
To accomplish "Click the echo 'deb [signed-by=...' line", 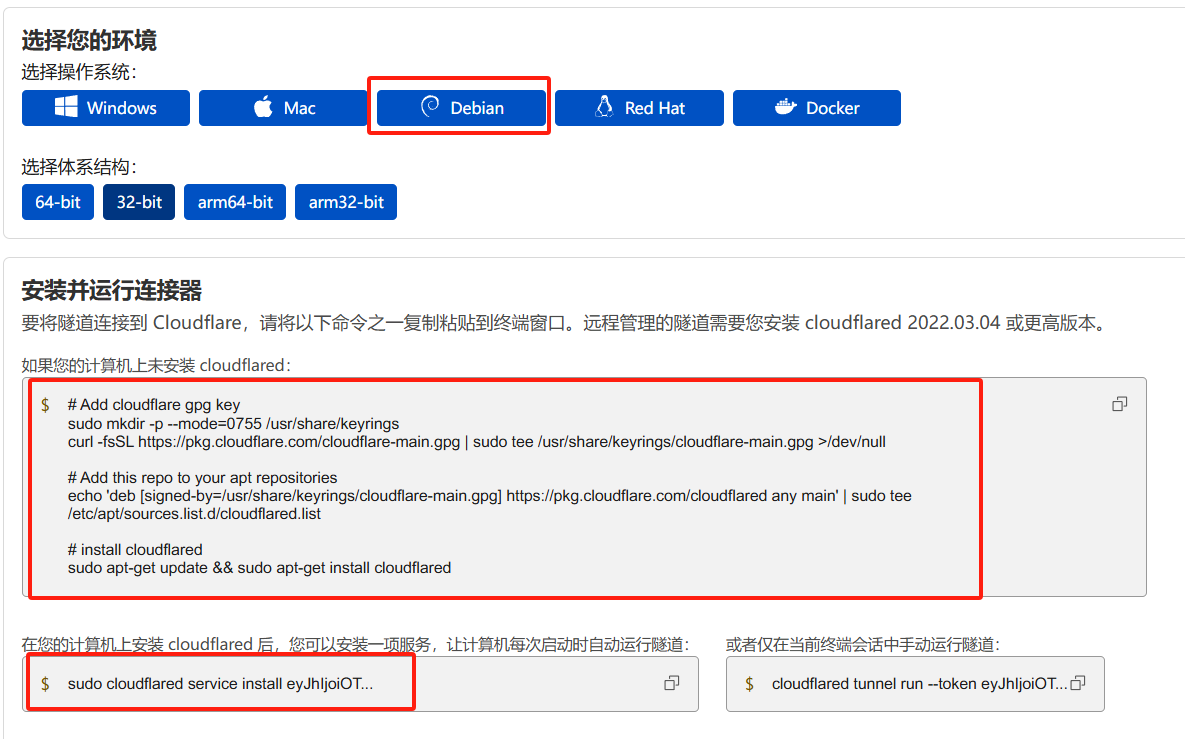I will [489, 495].
